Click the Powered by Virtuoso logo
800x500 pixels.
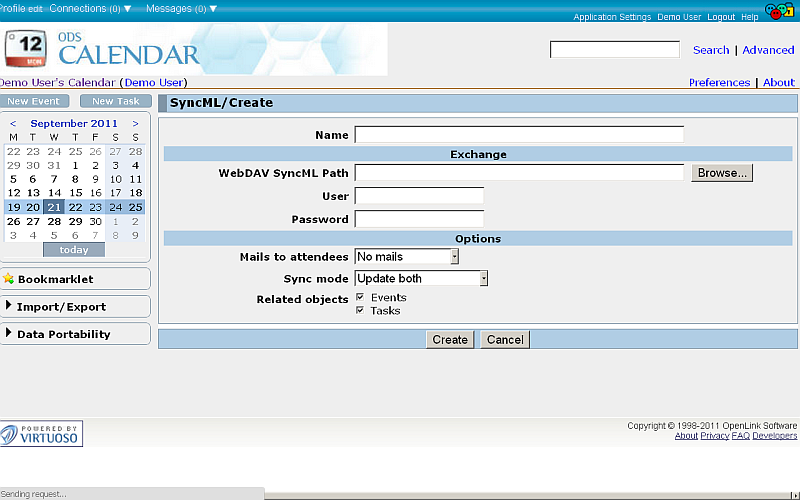[42, 434]
